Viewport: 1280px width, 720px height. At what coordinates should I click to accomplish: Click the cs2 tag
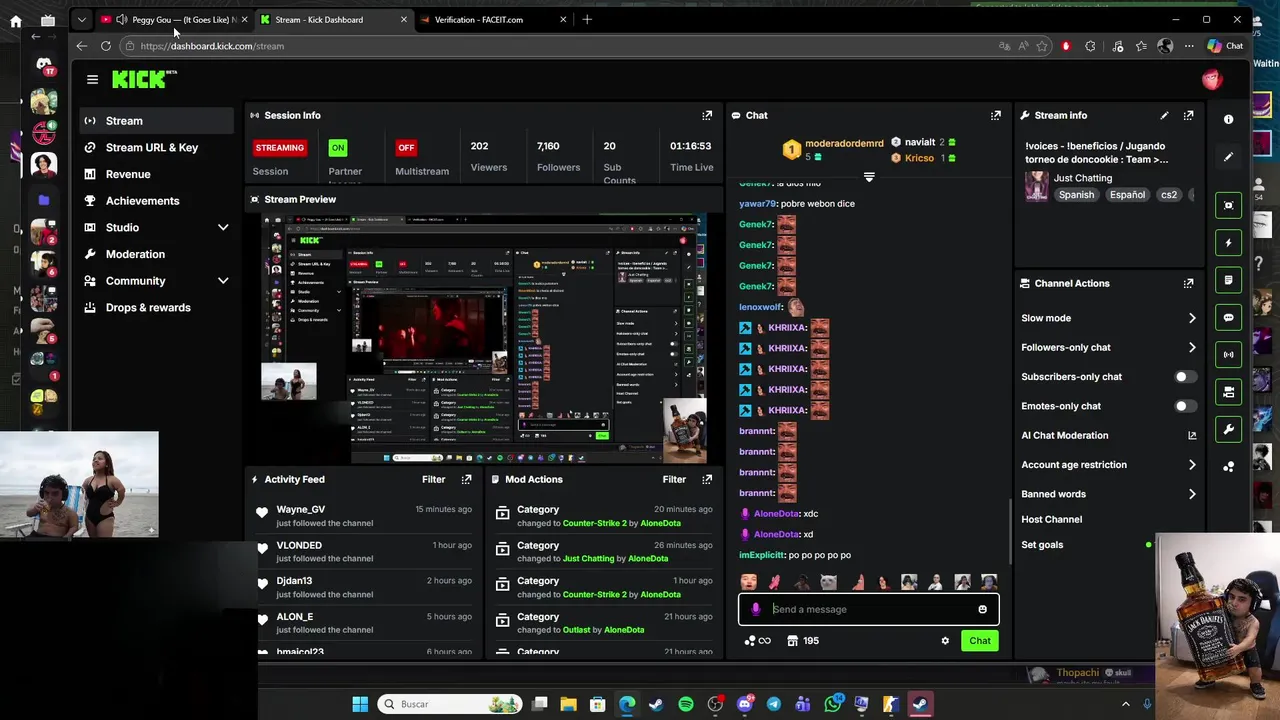pos(1168,195)
